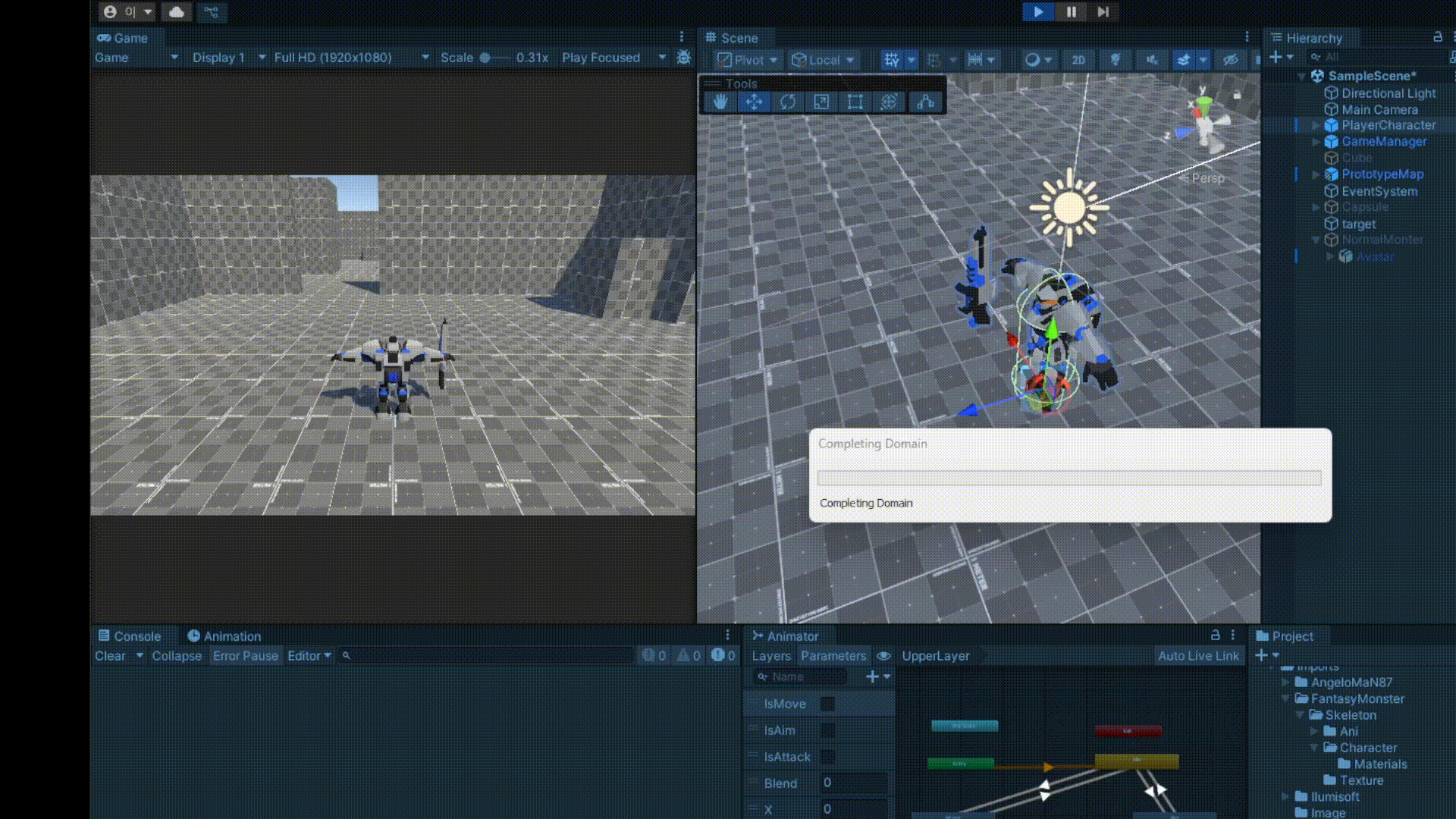This screenshot has width=1456, height=819.
Task: Open the Play Focused dropdown
Action: 613,58
